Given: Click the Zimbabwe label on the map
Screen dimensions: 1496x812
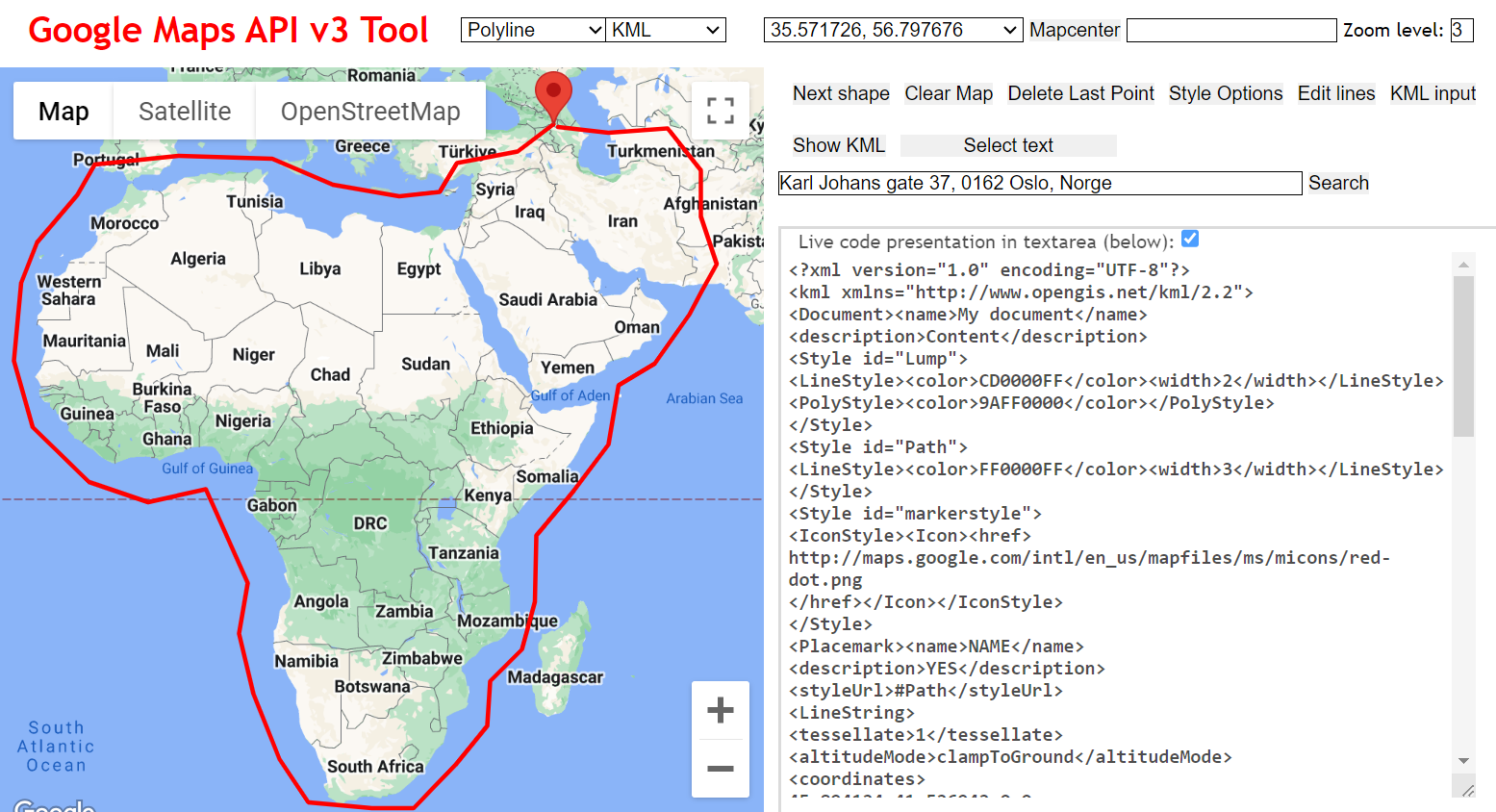Looking at the screenshot, I should (x=422, y=659).
